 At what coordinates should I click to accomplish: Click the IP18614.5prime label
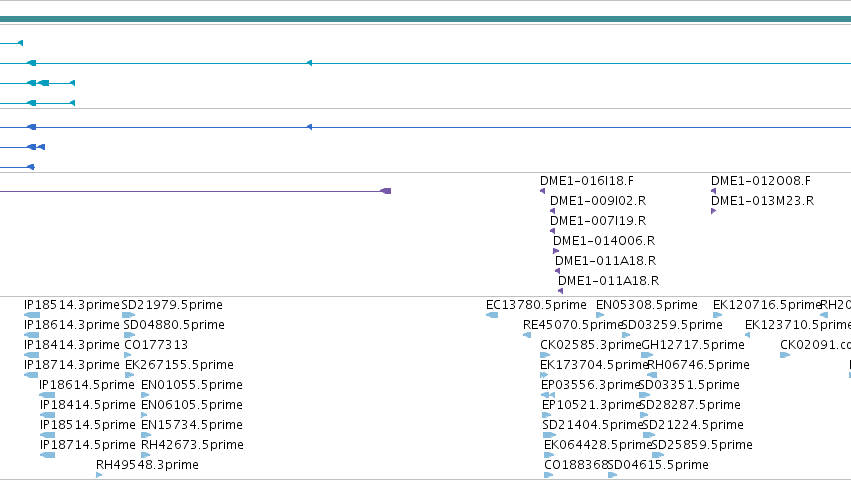87,385
